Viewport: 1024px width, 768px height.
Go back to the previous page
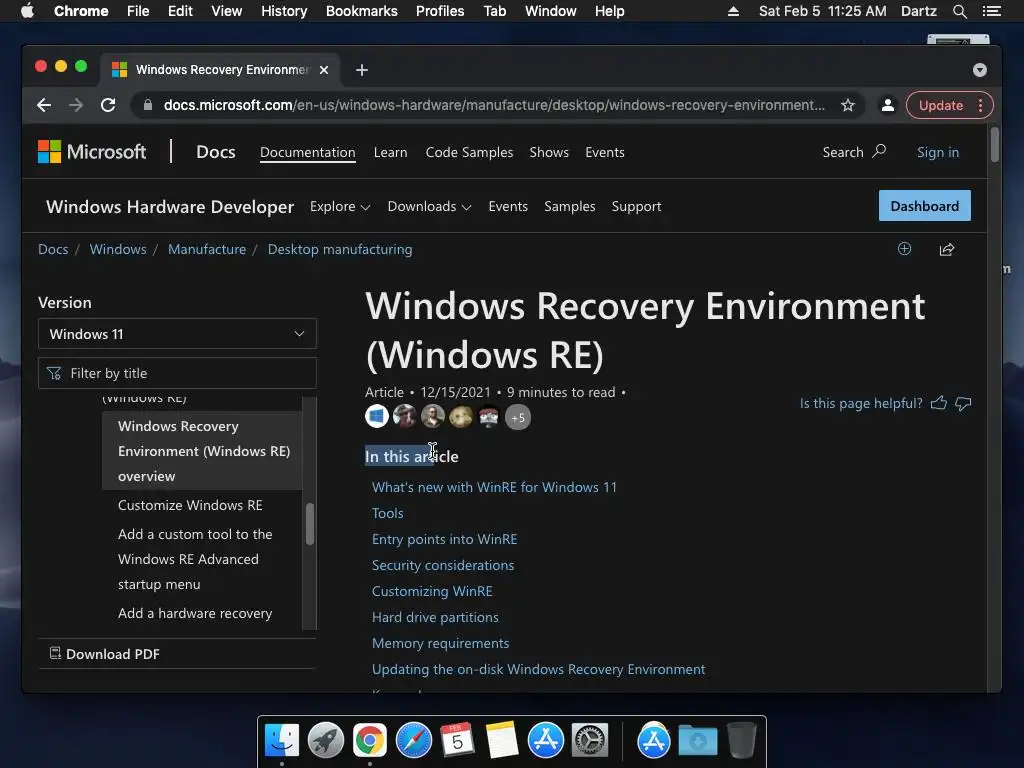pos(44,105)
